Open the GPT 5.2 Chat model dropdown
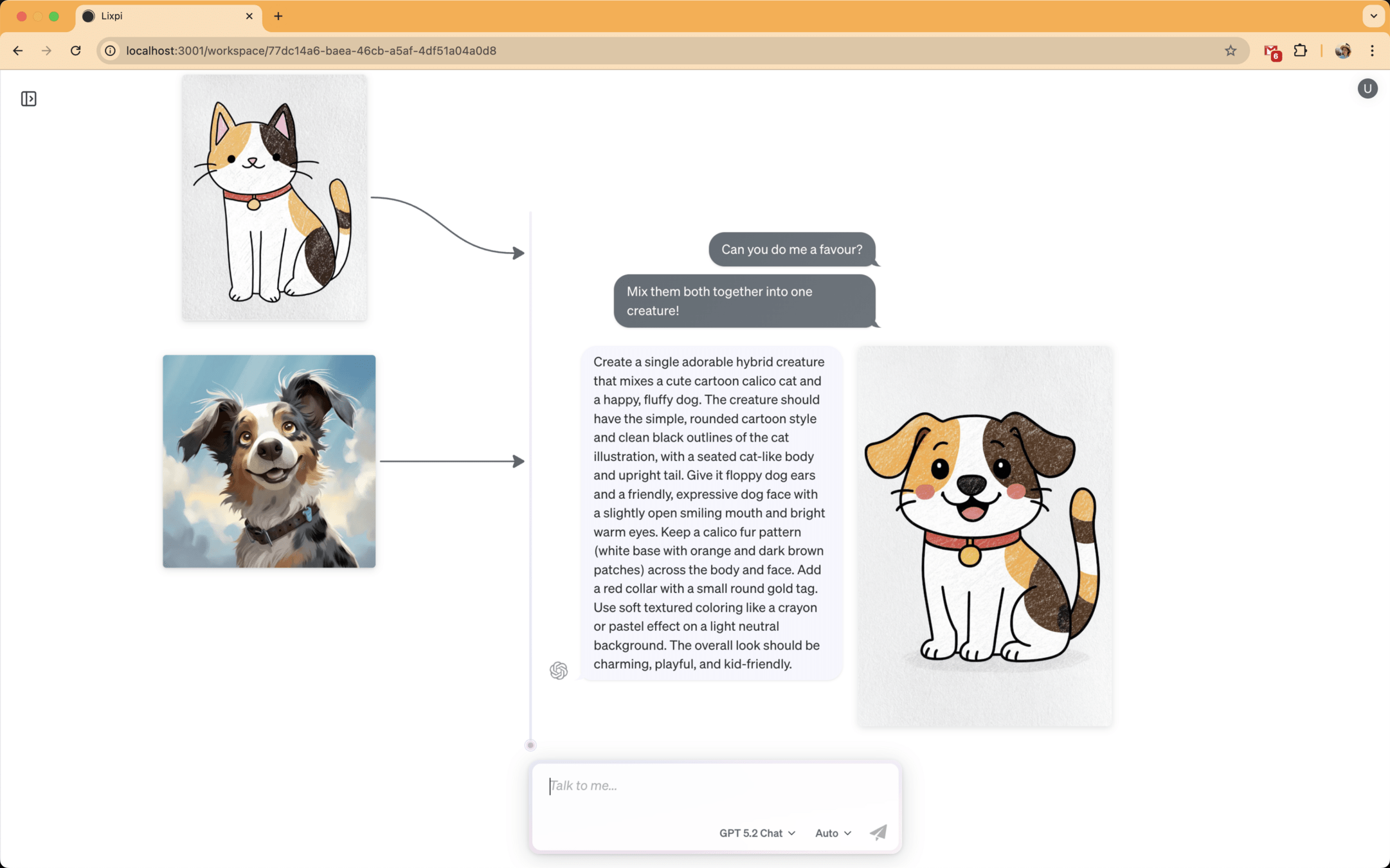This screenshot has height=868, width=1390. click(x=757, y=833)
